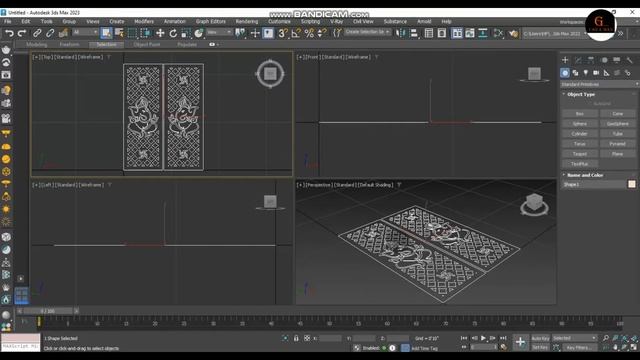Collapse the Object Type rollout

coord(581,94)
